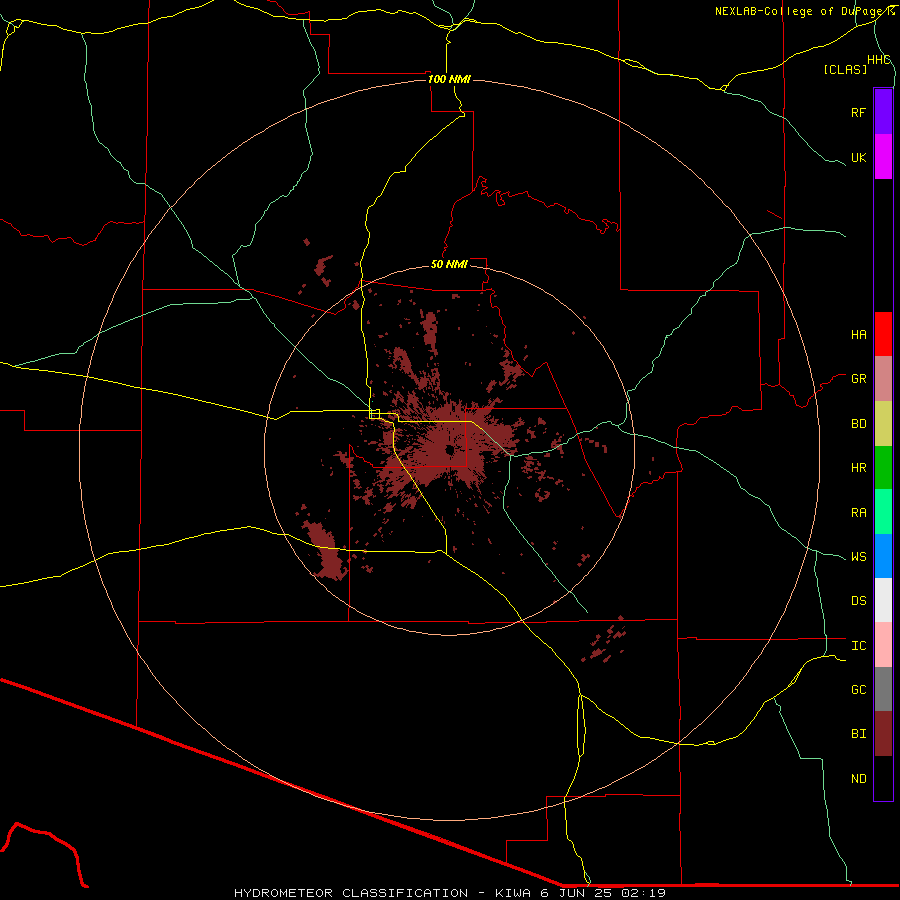Image resolution: width=900 pixels, height=900 pixels.
Task: Pick the HR green legend swatch
Action: [x=883, y=467]
